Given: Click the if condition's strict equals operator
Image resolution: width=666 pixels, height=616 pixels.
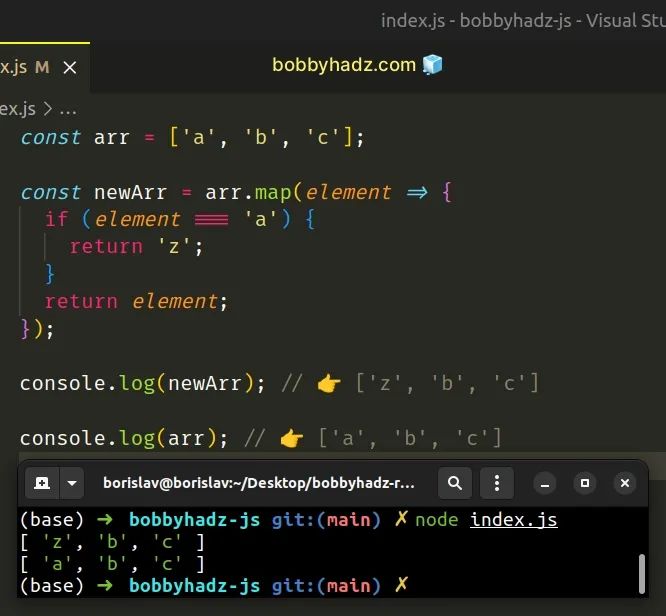Looking at the screenshot, I should coord(211,220).
